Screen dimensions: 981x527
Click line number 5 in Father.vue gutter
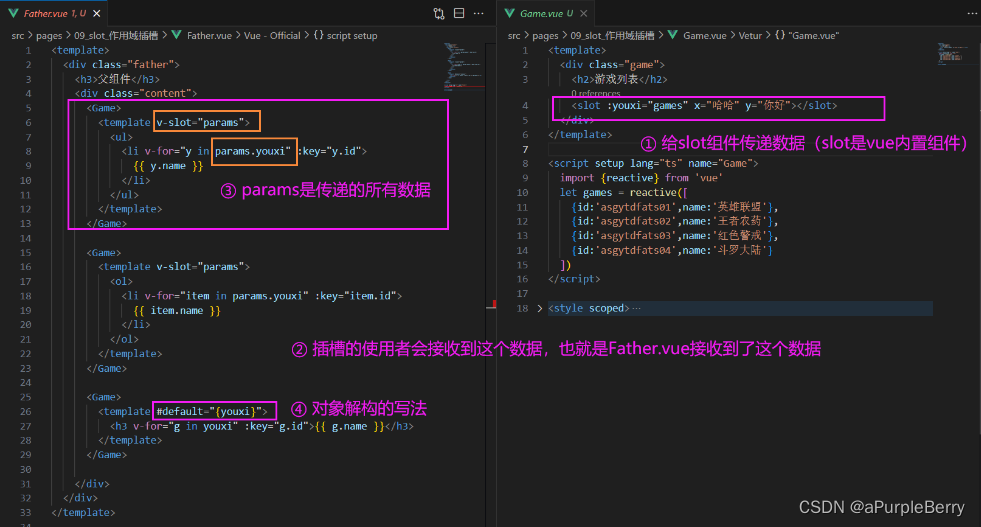(x=28, y=108)
